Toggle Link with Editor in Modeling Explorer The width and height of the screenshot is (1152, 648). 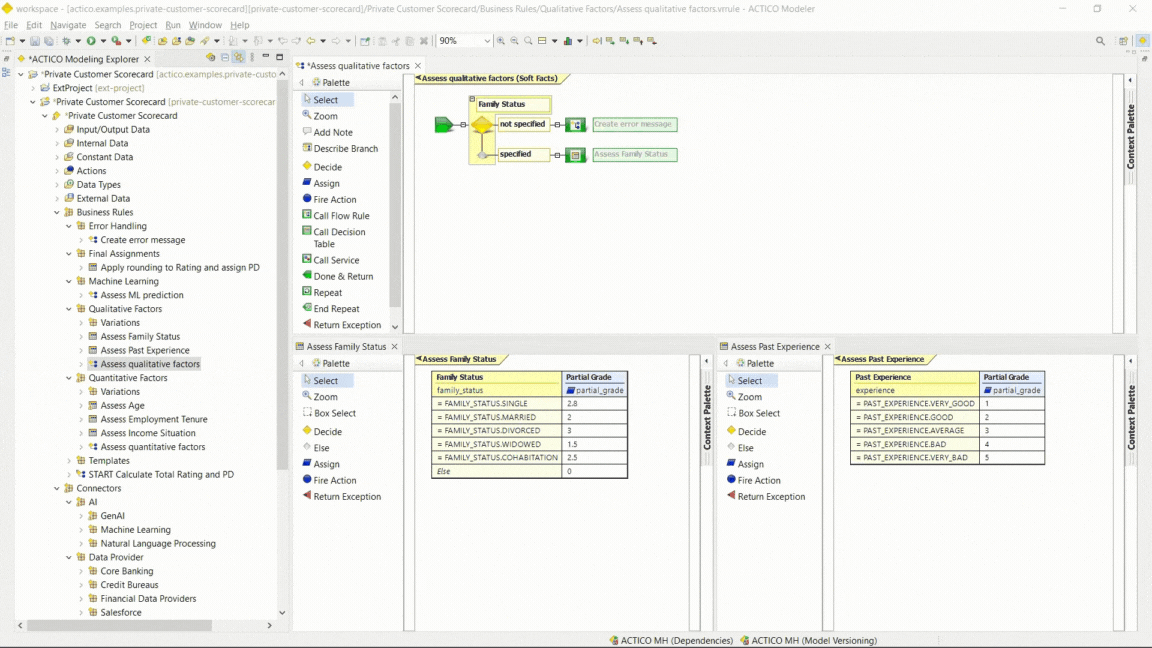(x=238, y=58)
